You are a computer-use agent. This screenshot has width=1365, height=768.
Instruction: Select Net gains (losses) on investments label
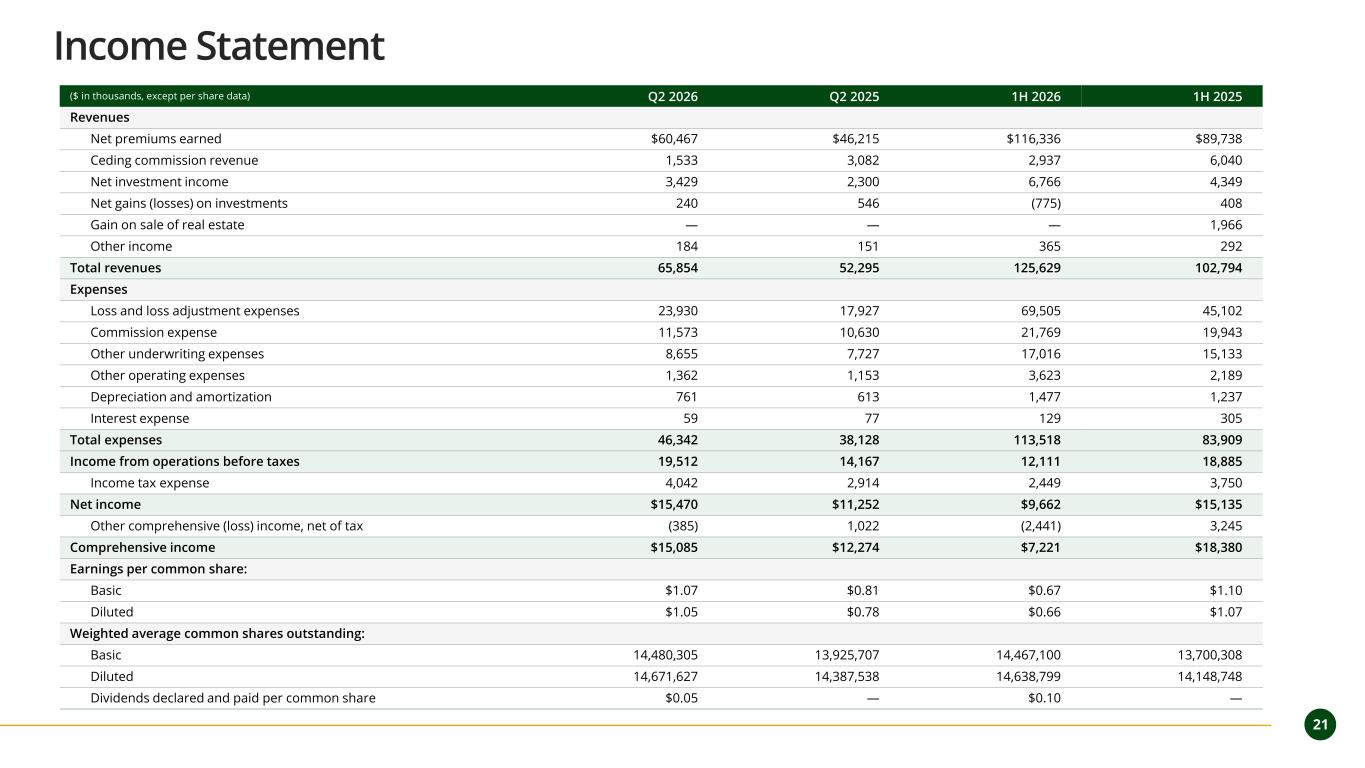pyautogui.click(x=189, y=203)
